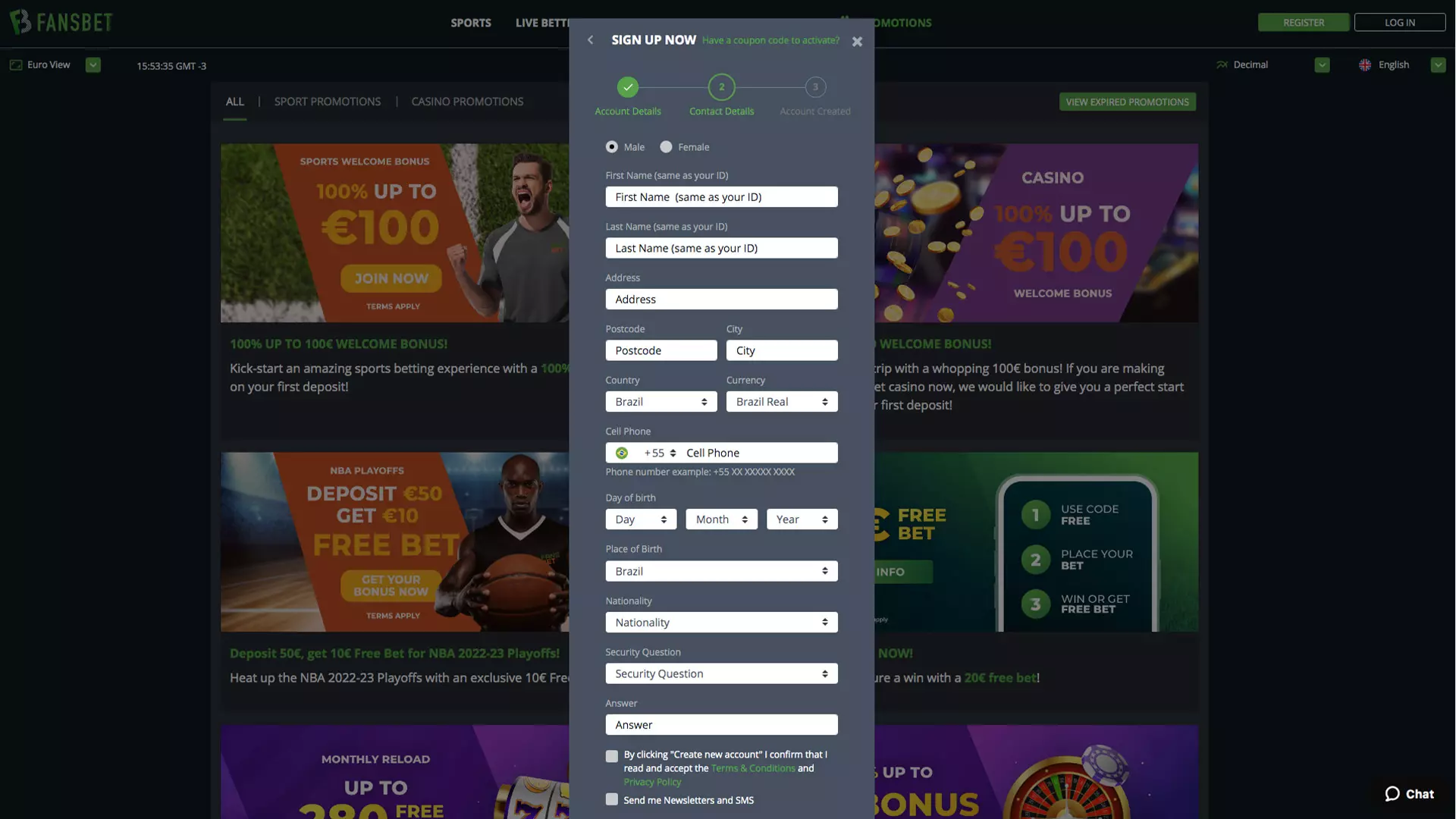Click the Terms & Conditions link
1456x819 pixels.
tap(752, 767)
